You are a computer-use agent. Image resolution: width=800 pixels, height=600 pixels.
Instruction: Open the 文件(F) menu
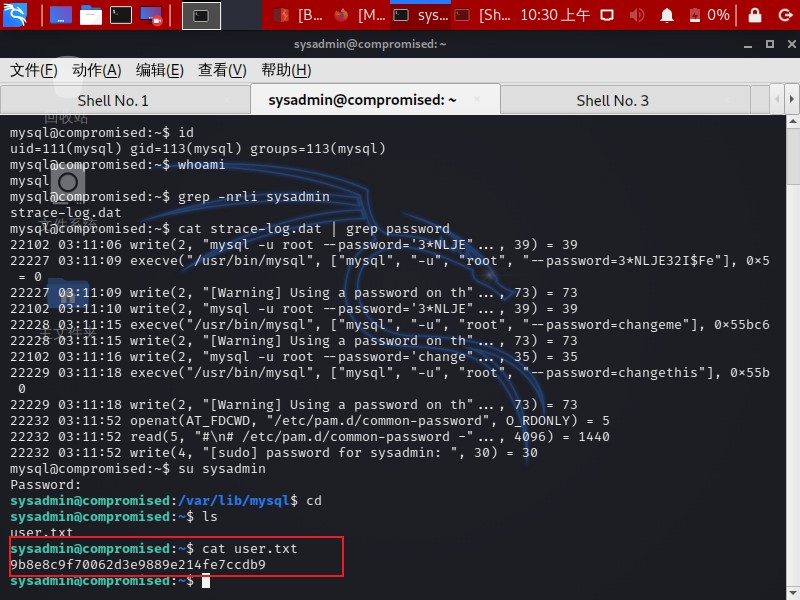34,70
